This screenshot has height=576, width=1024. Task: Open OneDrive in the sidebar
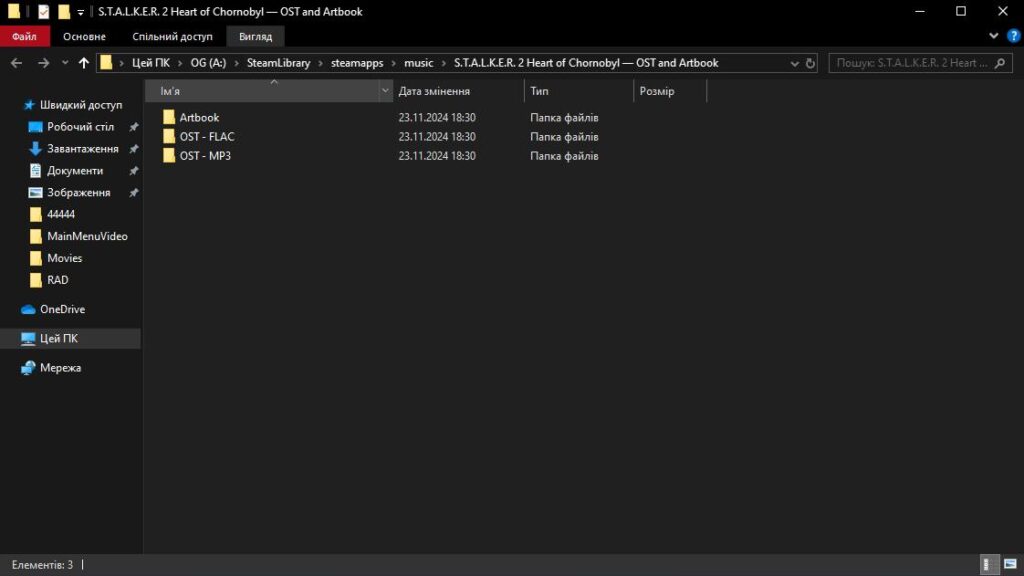[x=62, y=309]
